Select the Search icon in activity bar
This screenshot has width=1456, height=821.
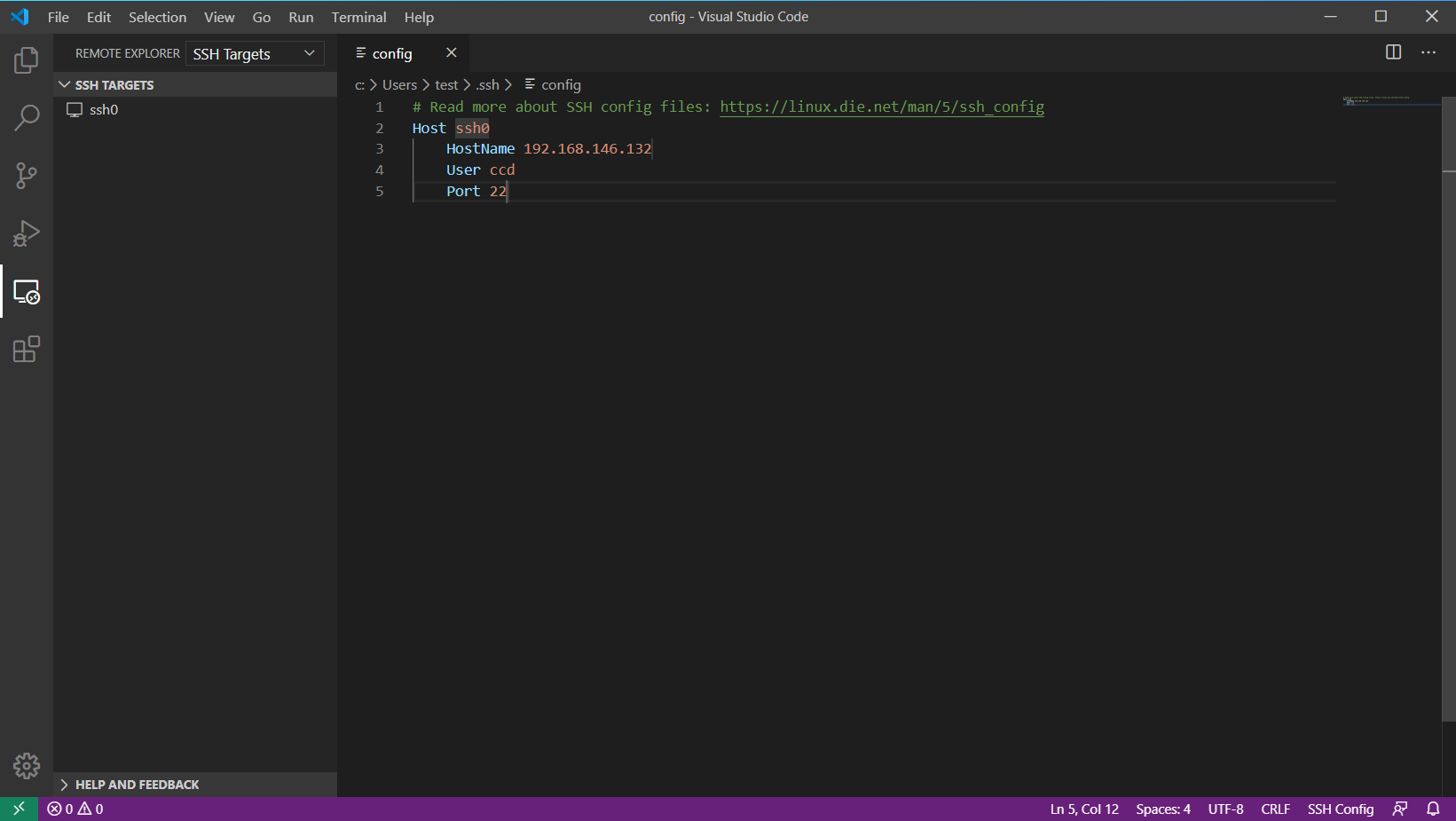tap(26, 117)
